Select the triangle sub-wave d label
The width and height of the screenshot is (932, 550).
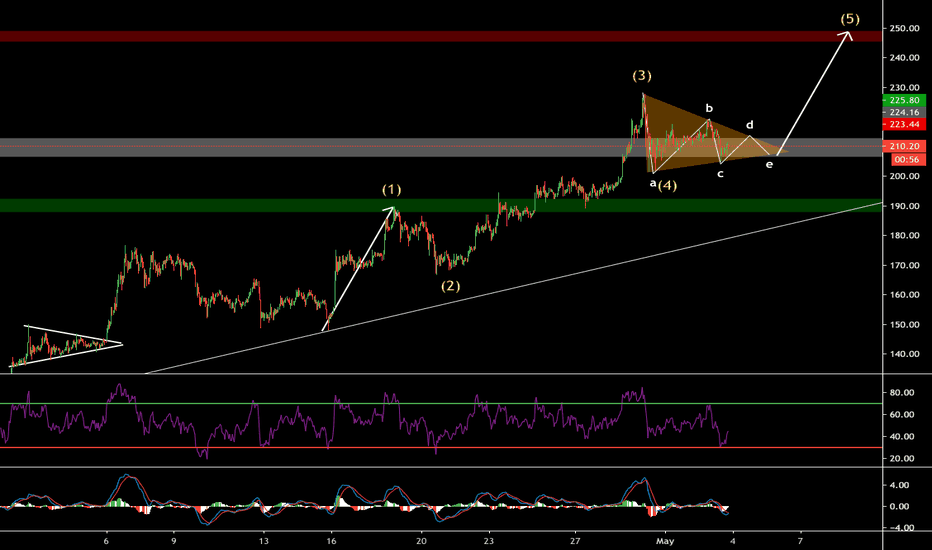(750, 125)
